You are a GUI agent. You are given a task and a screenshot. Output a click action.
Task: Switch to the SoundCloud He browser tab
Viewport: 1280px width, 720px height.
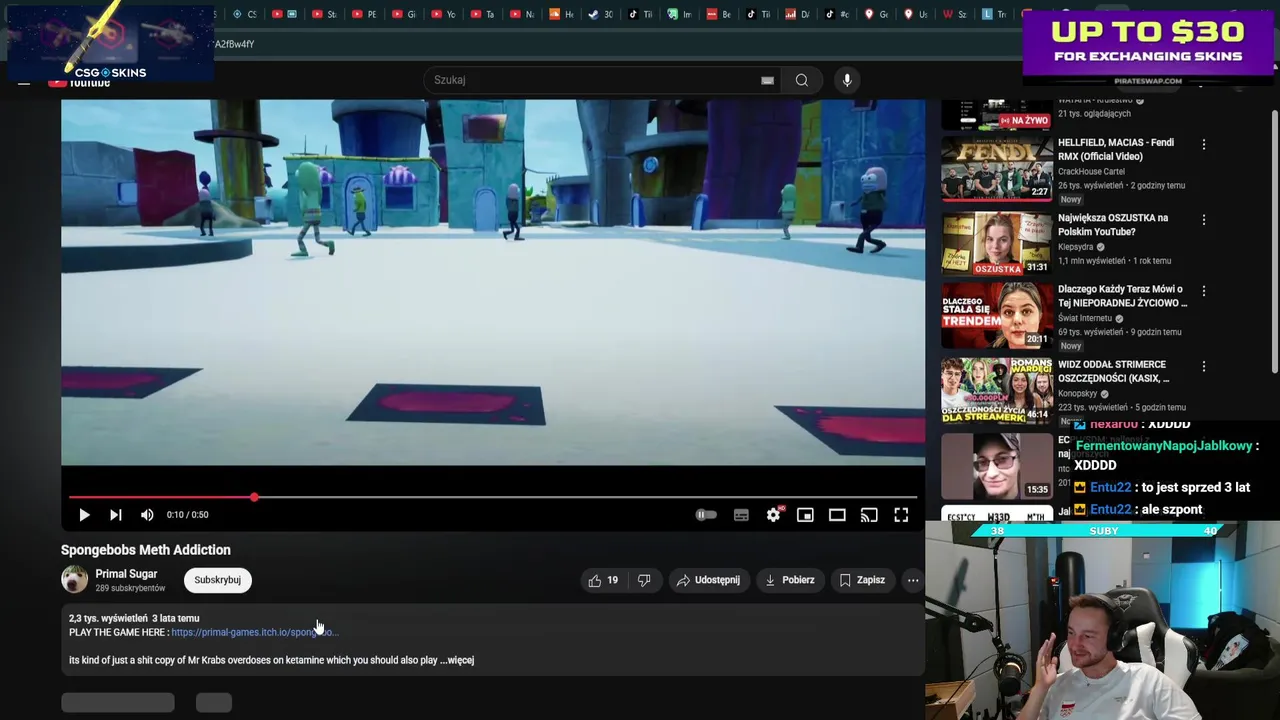[x=563, y=14]
